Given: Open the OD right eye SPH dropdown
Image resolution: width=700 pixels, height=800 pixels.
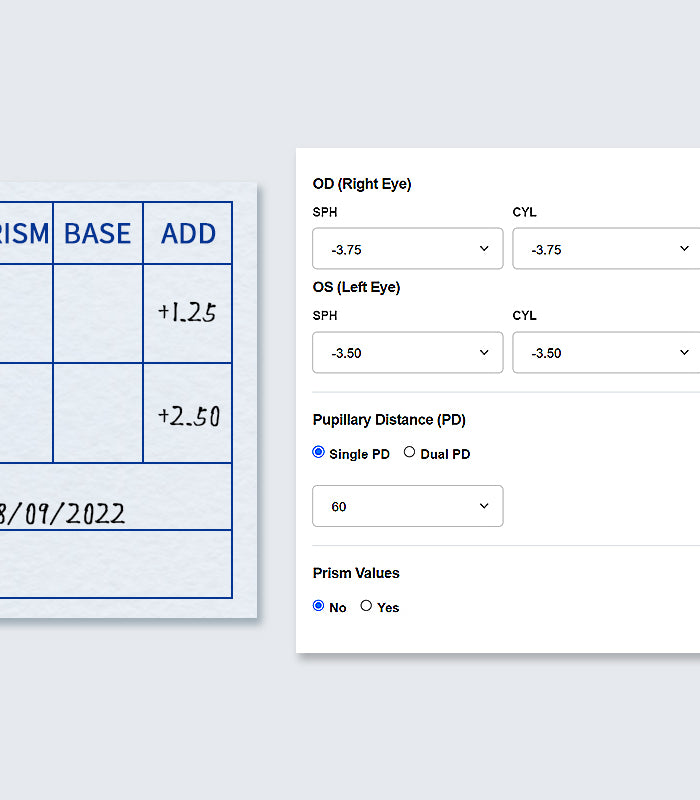Looking at the screenshot, I should [x=407, y=249].
